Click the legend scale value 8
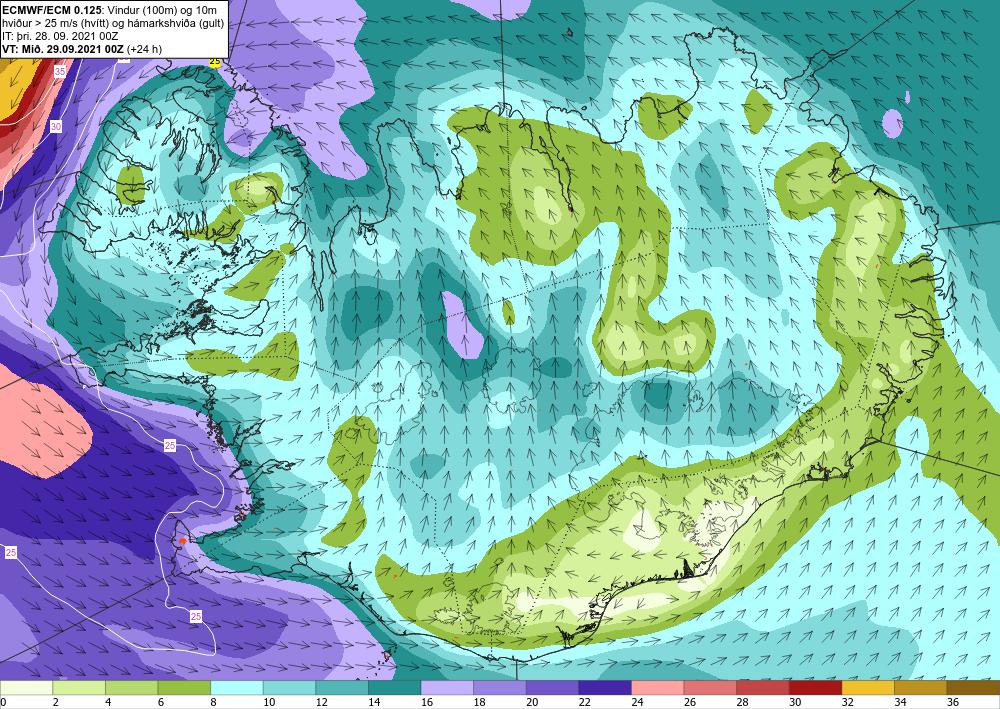Screen dimensions: 1000x709 coord(214,703)
